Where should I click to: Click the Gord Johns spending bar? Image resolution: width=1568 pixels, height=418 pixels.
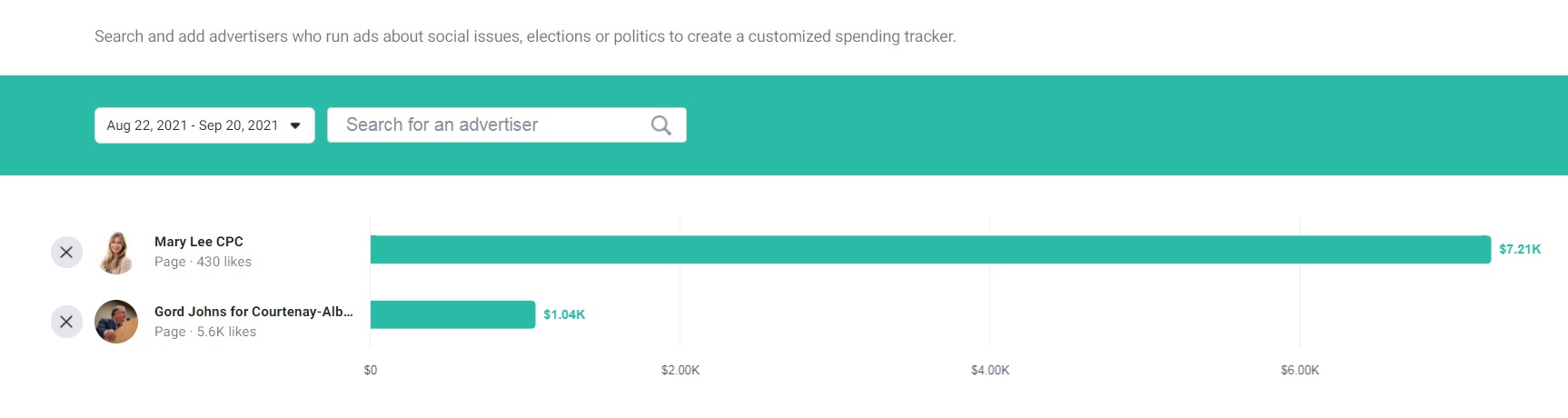pyautogui.click(x=452, y=314)
